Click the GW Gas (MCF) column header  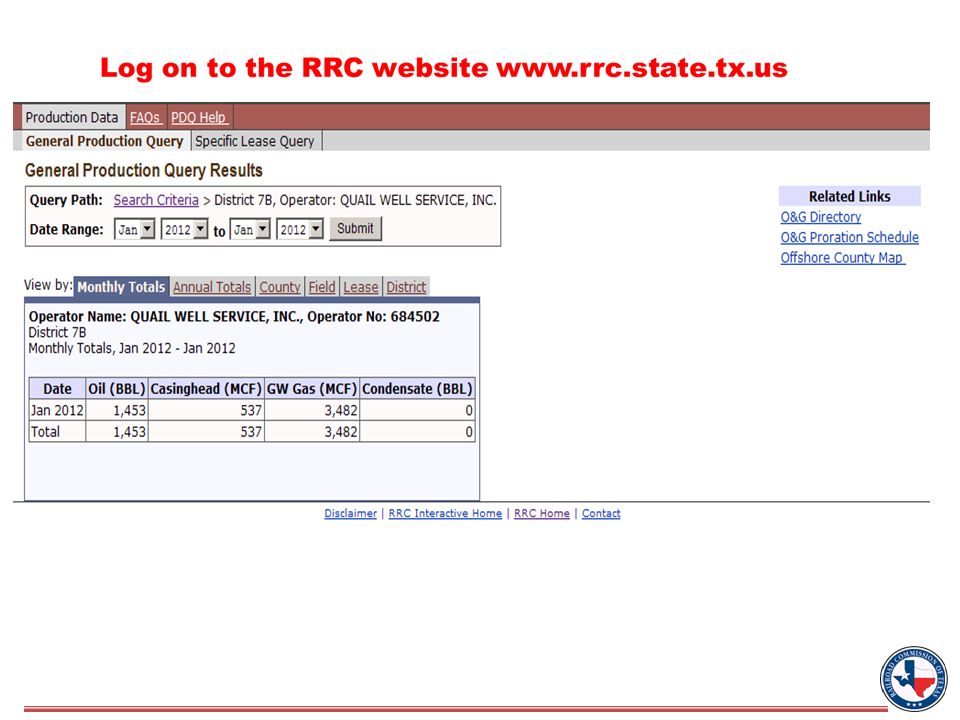312,389
